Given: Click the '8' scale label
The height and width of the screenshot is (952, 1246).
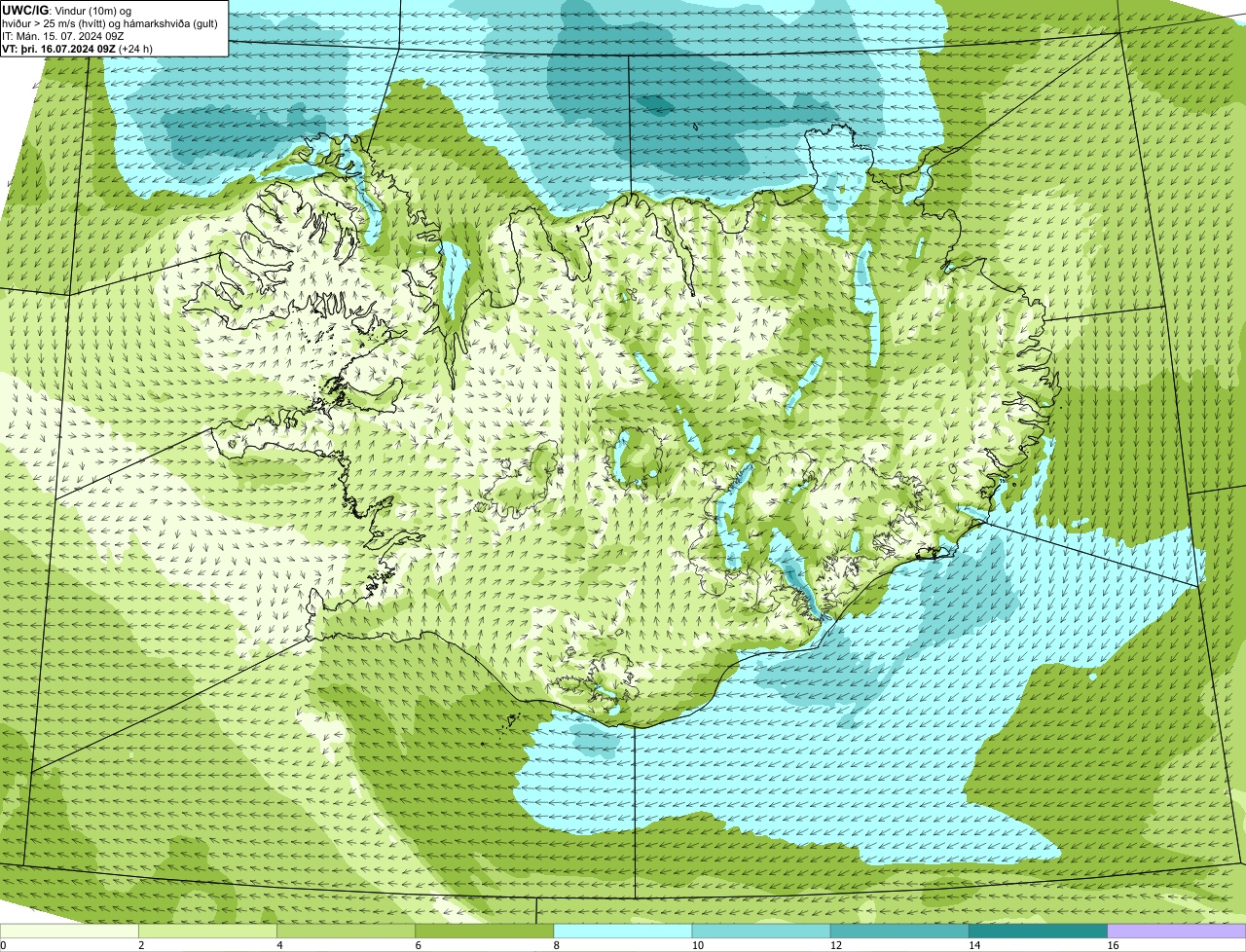Looking at the screenshot, I should 557,946.
